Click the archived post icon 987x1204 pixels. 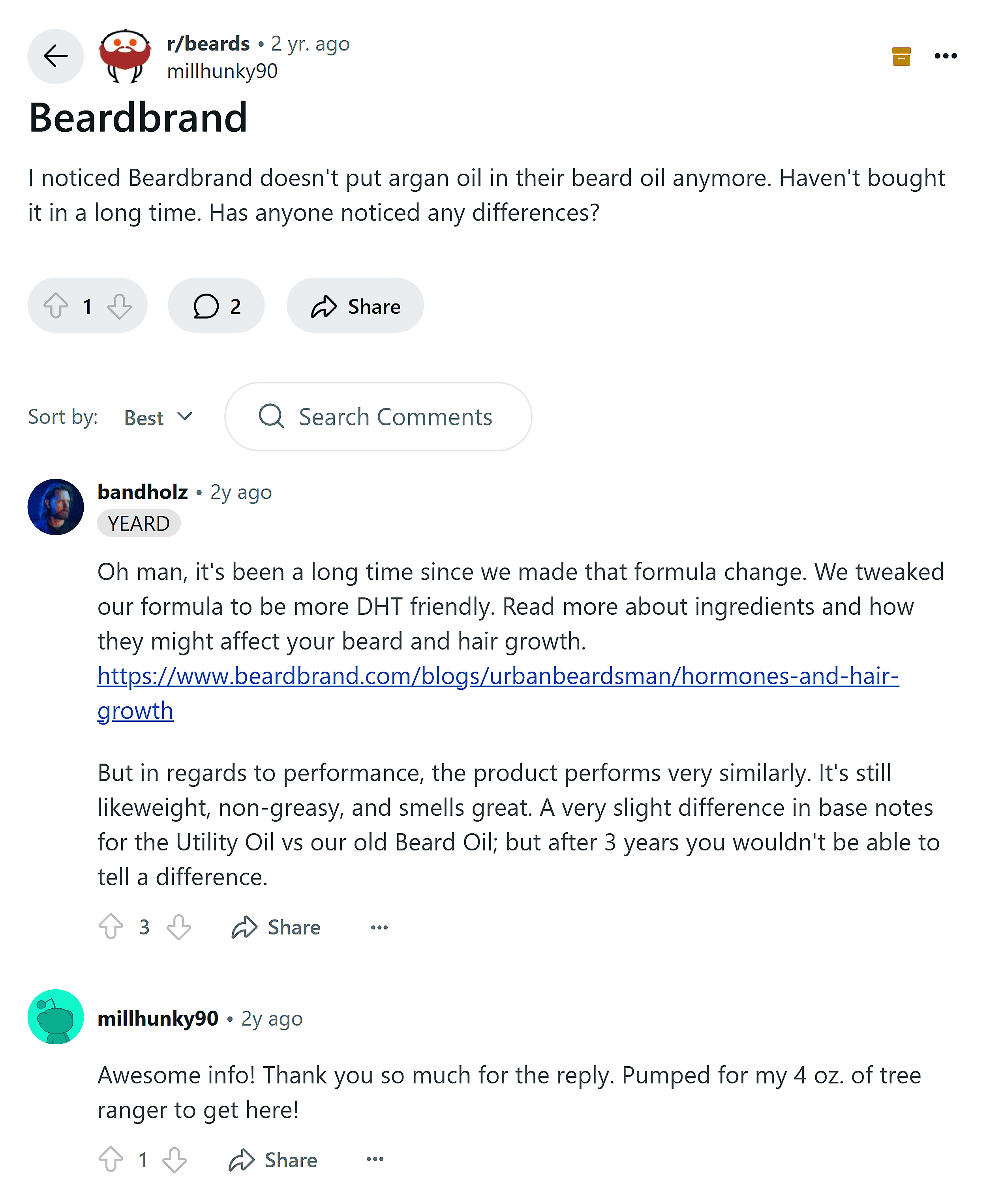coord(901,56)
